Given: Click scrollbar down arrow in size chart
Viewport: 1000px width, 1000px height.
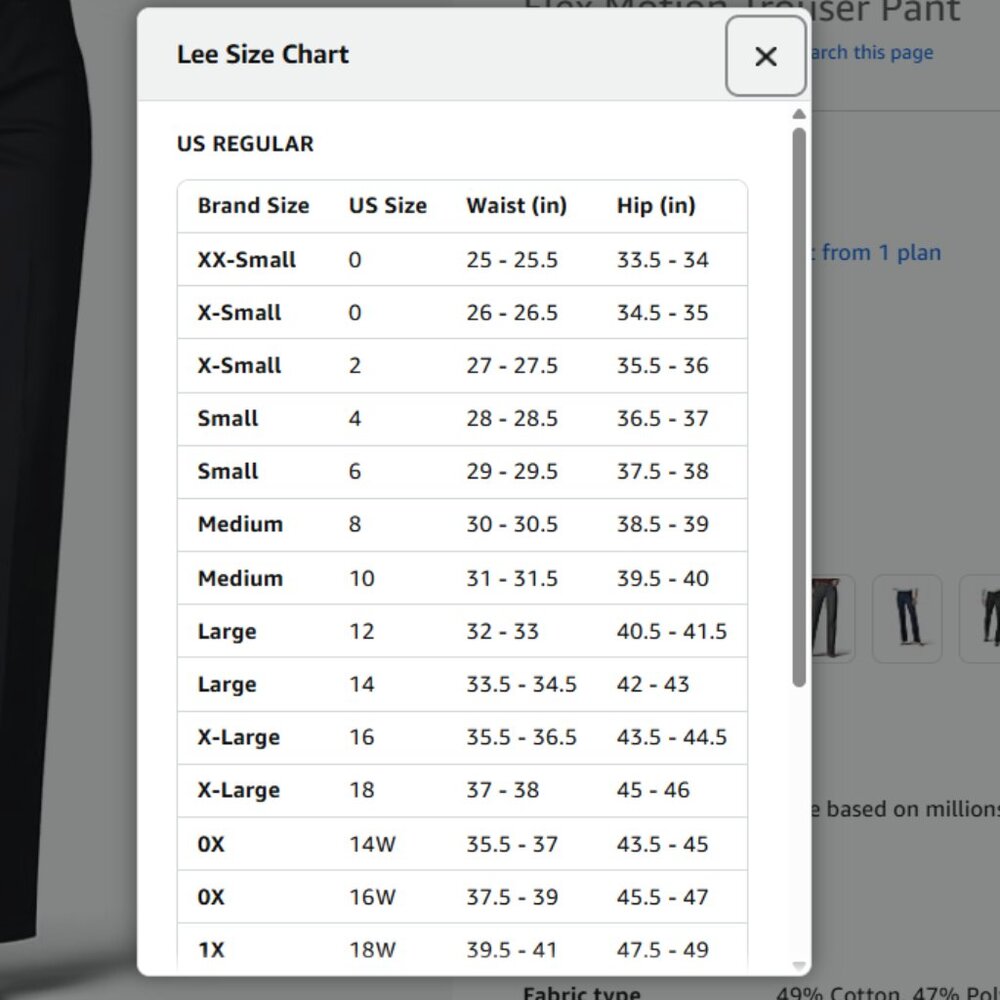Looking at the screenshot, I should [x=798, y=966].
